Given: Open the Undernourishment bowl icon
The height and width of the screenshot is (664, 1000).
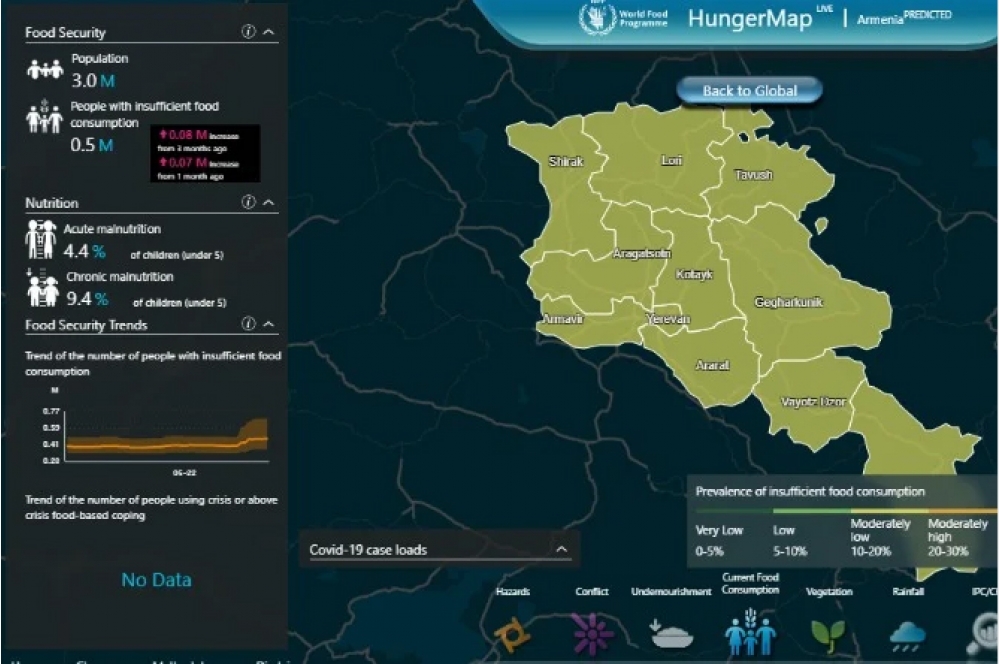Looking at the screenshot, I should click(x=671, y=634).
